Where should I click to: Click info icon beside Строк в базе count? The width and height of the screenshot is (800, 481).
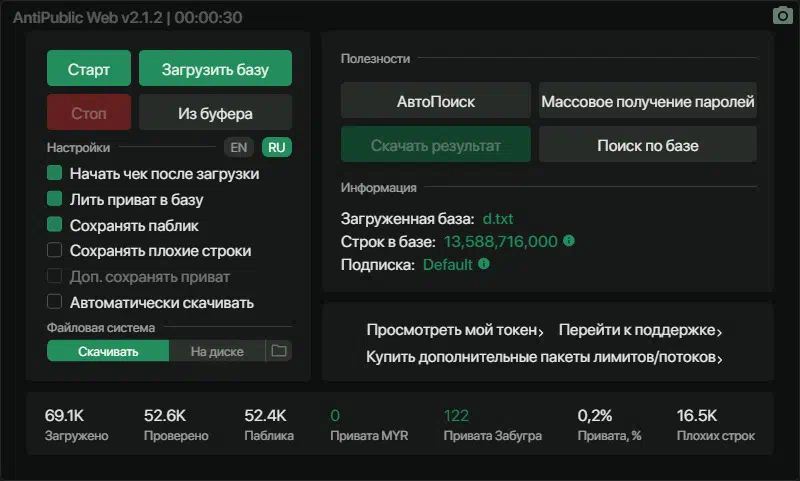click(568, 240)
